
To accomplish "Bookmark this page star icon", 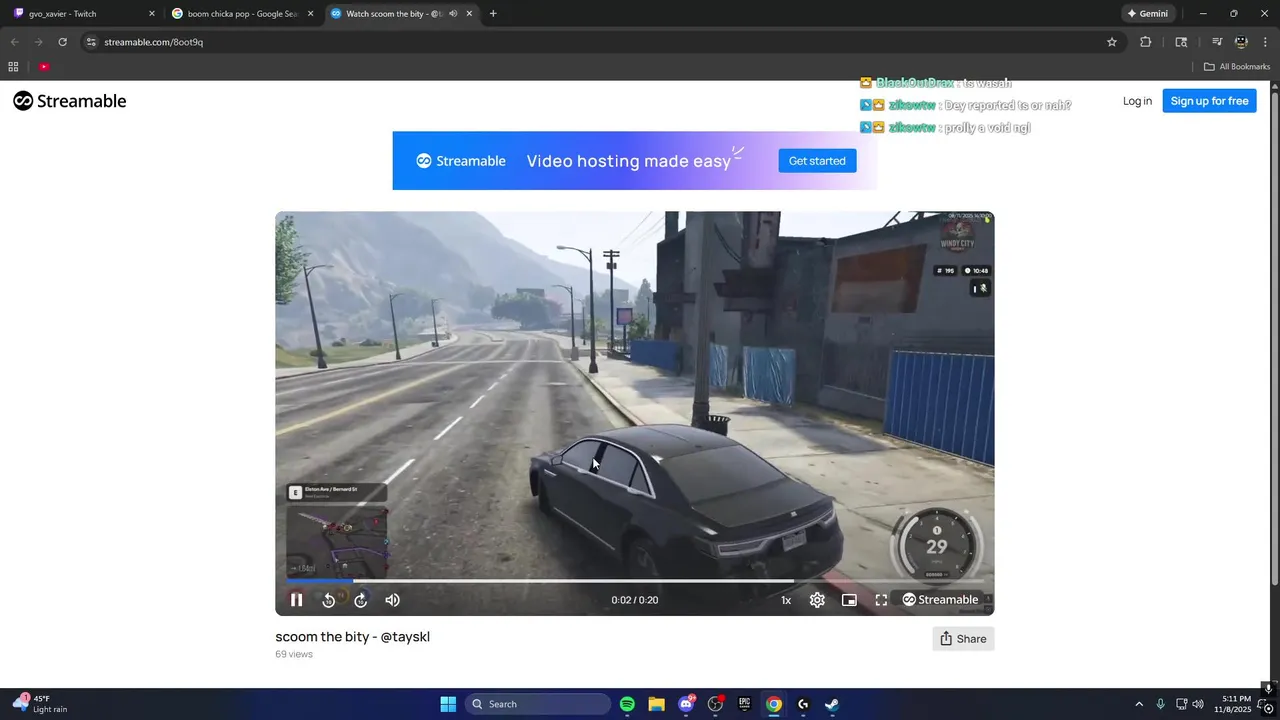I will point(1111,42).
